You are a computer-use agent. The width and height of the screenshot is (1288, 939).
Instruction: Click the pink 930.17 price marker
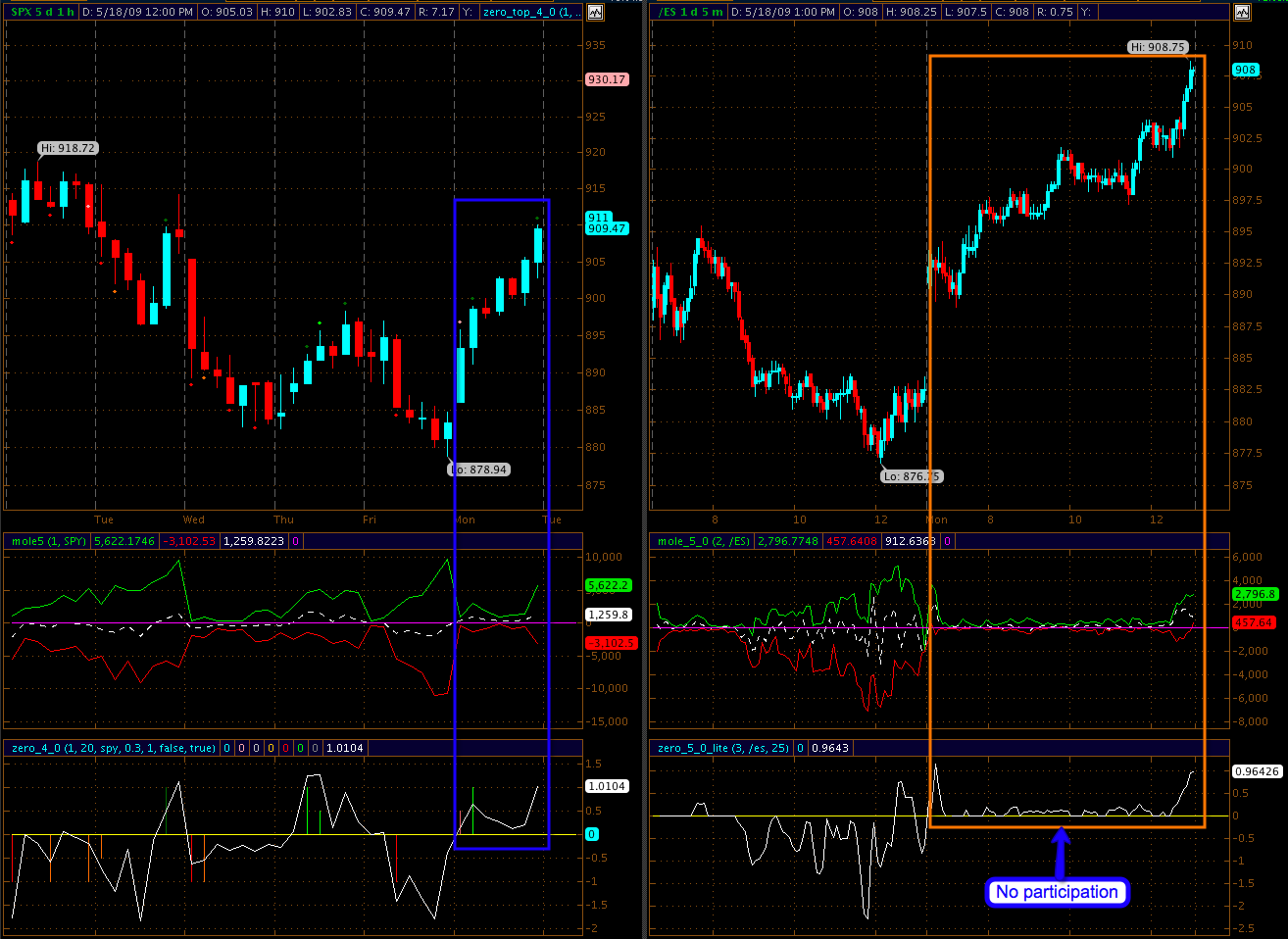coord(607,79)
